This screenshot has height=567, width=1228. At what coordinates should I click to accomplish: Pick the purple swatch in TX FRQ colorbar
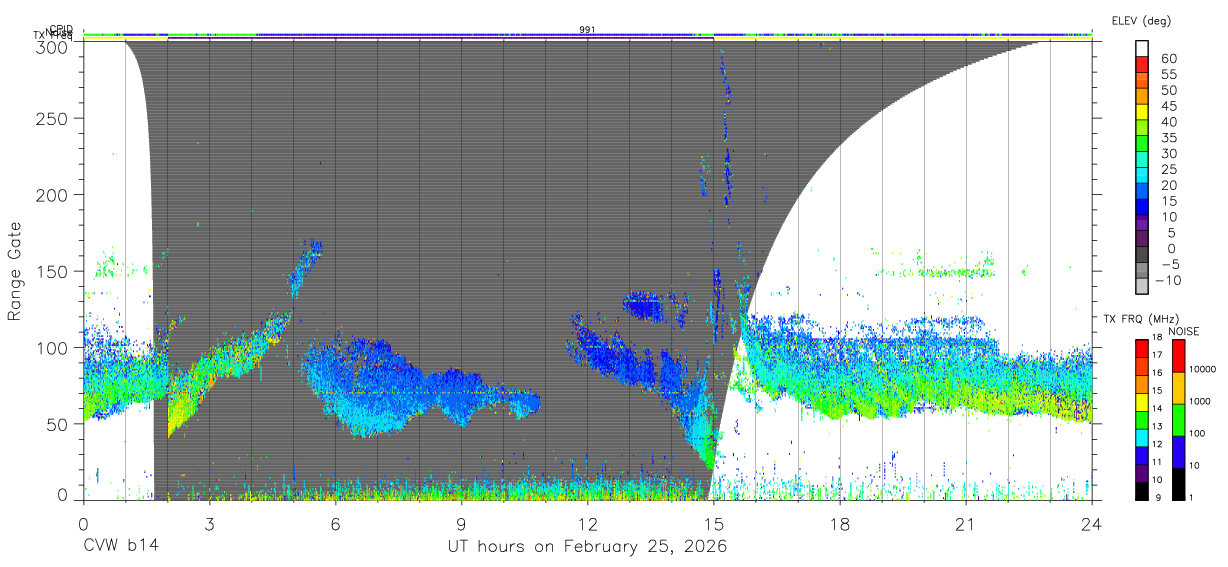(1142, 474)
